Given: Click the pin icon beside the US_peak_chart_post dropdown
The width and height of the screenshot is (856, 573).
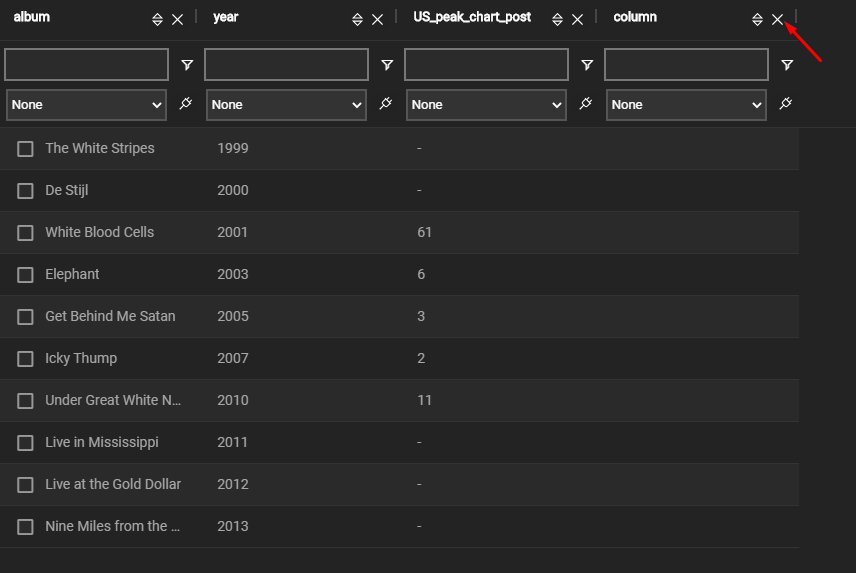Looking at the screenshot, I should click(585, 104).
